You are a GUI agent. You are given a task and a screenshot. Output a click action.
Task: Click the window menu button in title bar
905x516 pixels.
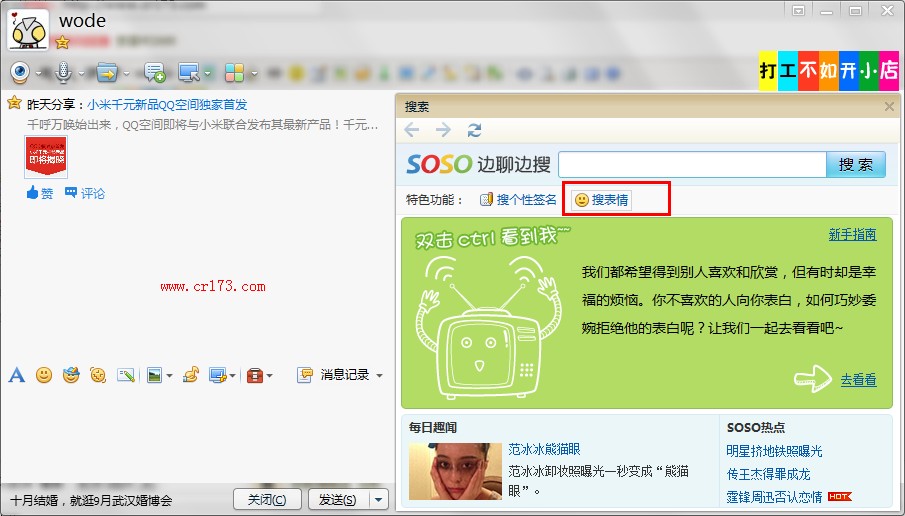tap(799, 10)
